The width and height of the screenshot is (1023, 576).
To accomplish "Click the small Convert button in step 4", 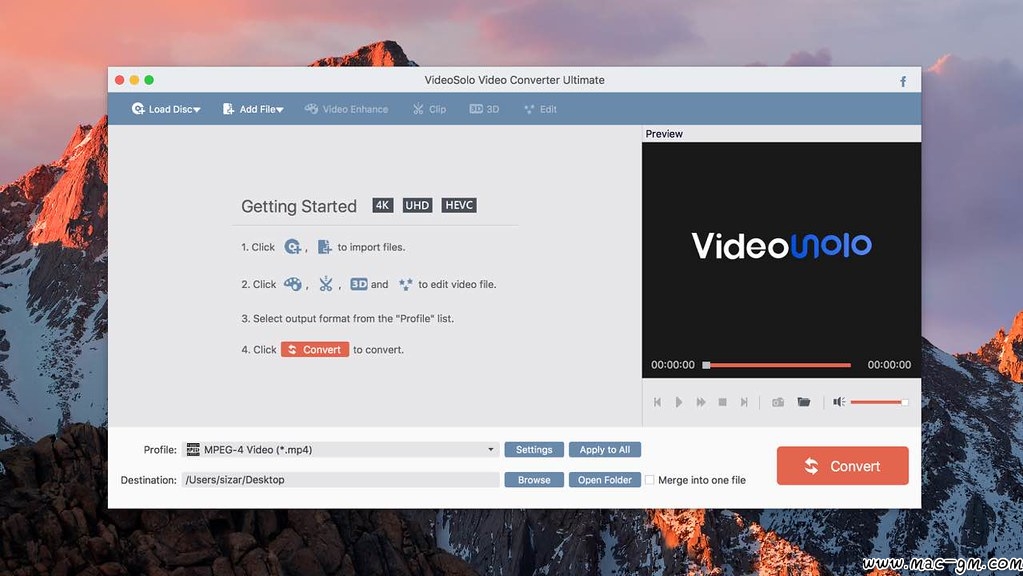I will pyautogui.click(x=315, y=350).
